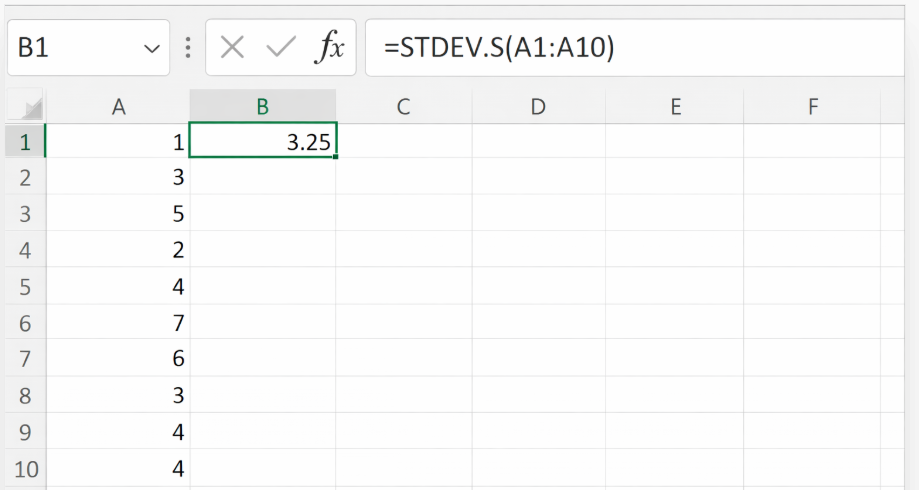919x490 pixels.
Task: Select column B header
Action: click(x=262, y=107)
